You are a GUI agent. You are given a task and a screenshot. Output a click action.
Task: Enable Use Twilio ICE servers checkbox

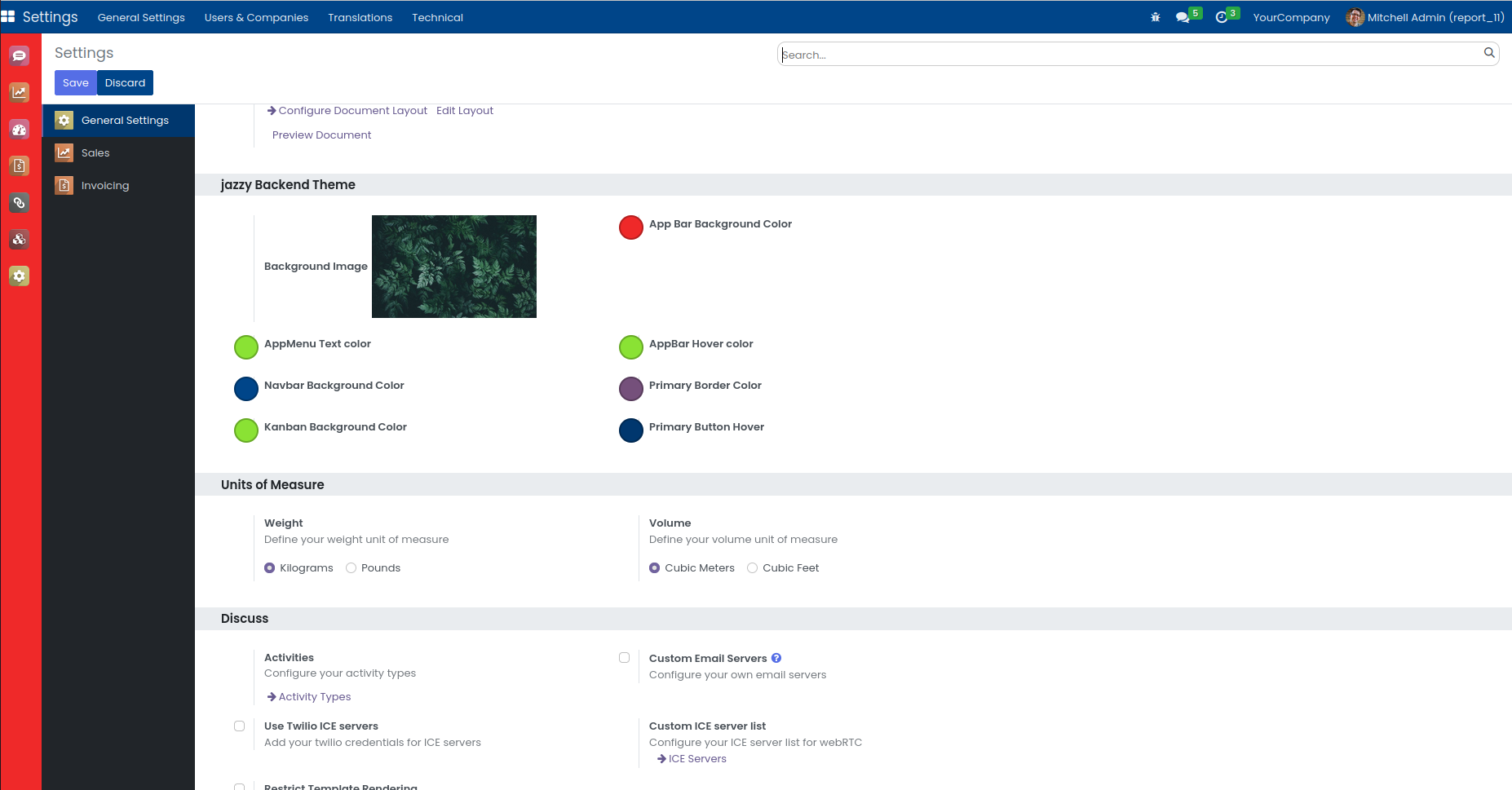point(240,726)
